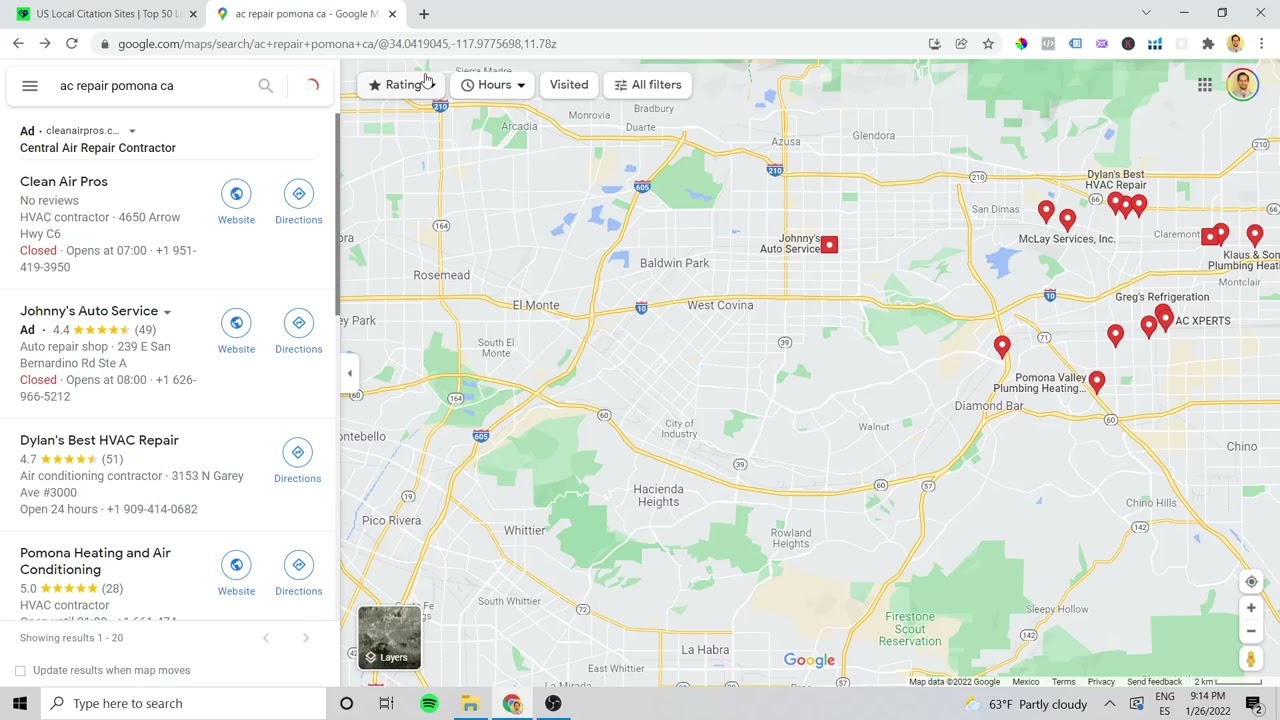Click the Windows taskbar search box

click(x=185, y=704)
